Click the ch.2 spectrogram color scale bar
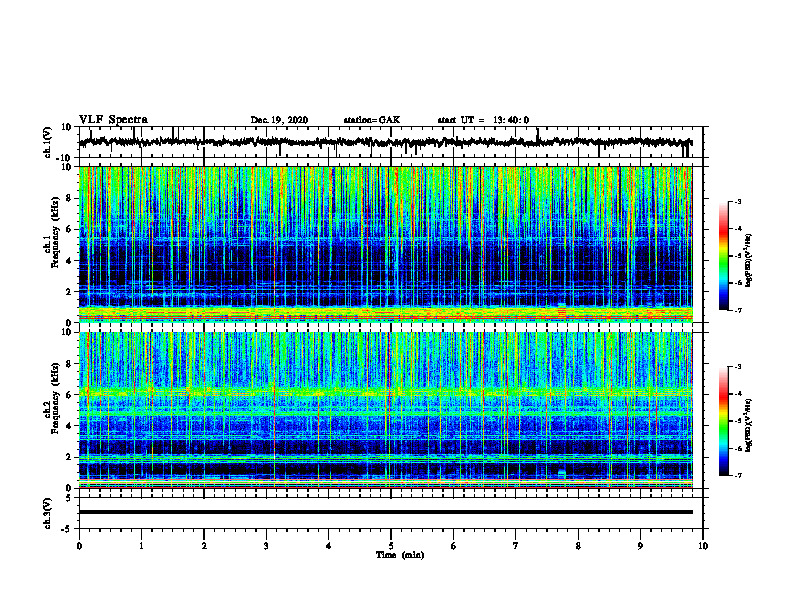 [x=724, y=421]
